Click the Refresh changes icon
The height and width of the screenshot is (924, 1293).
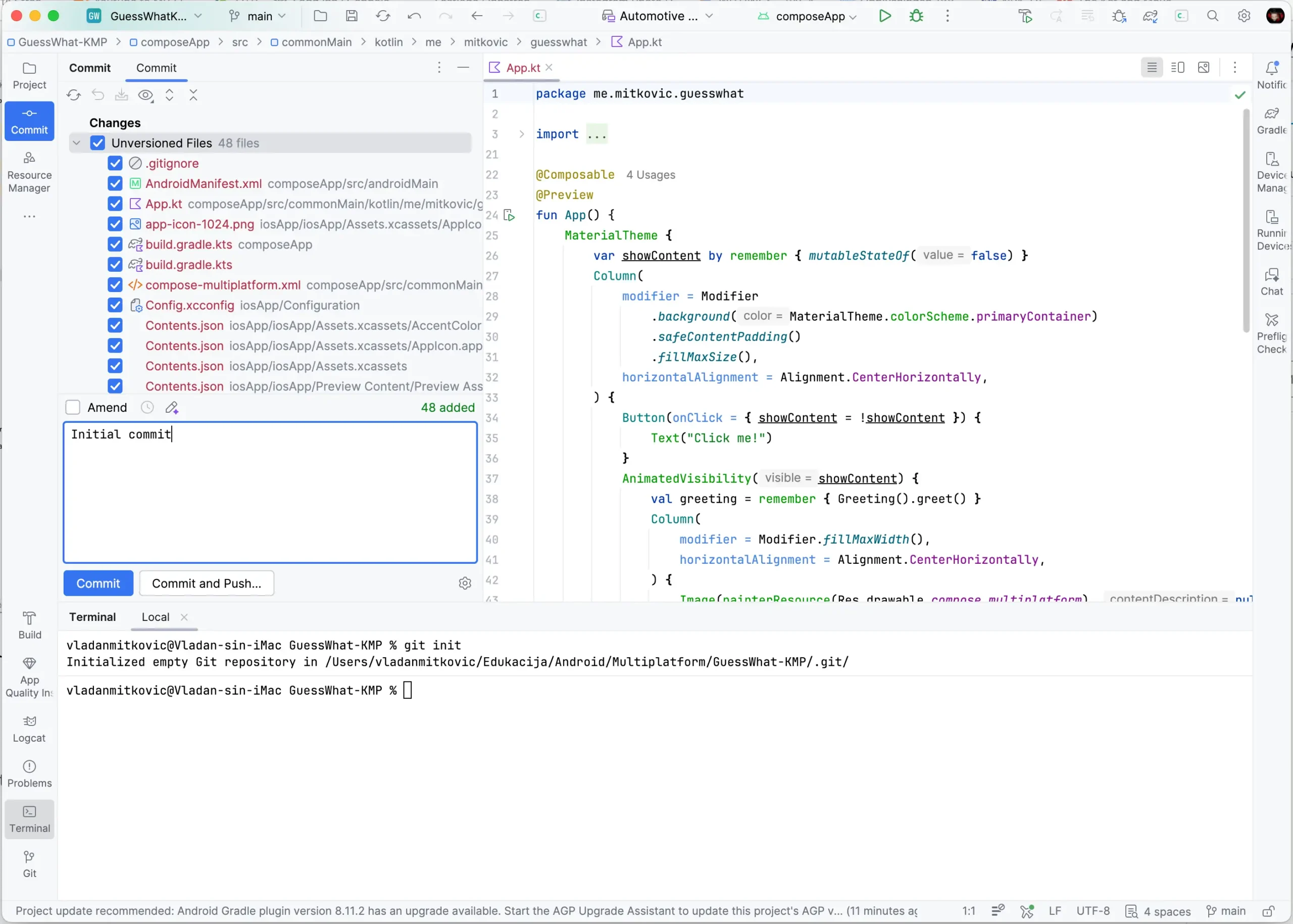tap(73, 95)
